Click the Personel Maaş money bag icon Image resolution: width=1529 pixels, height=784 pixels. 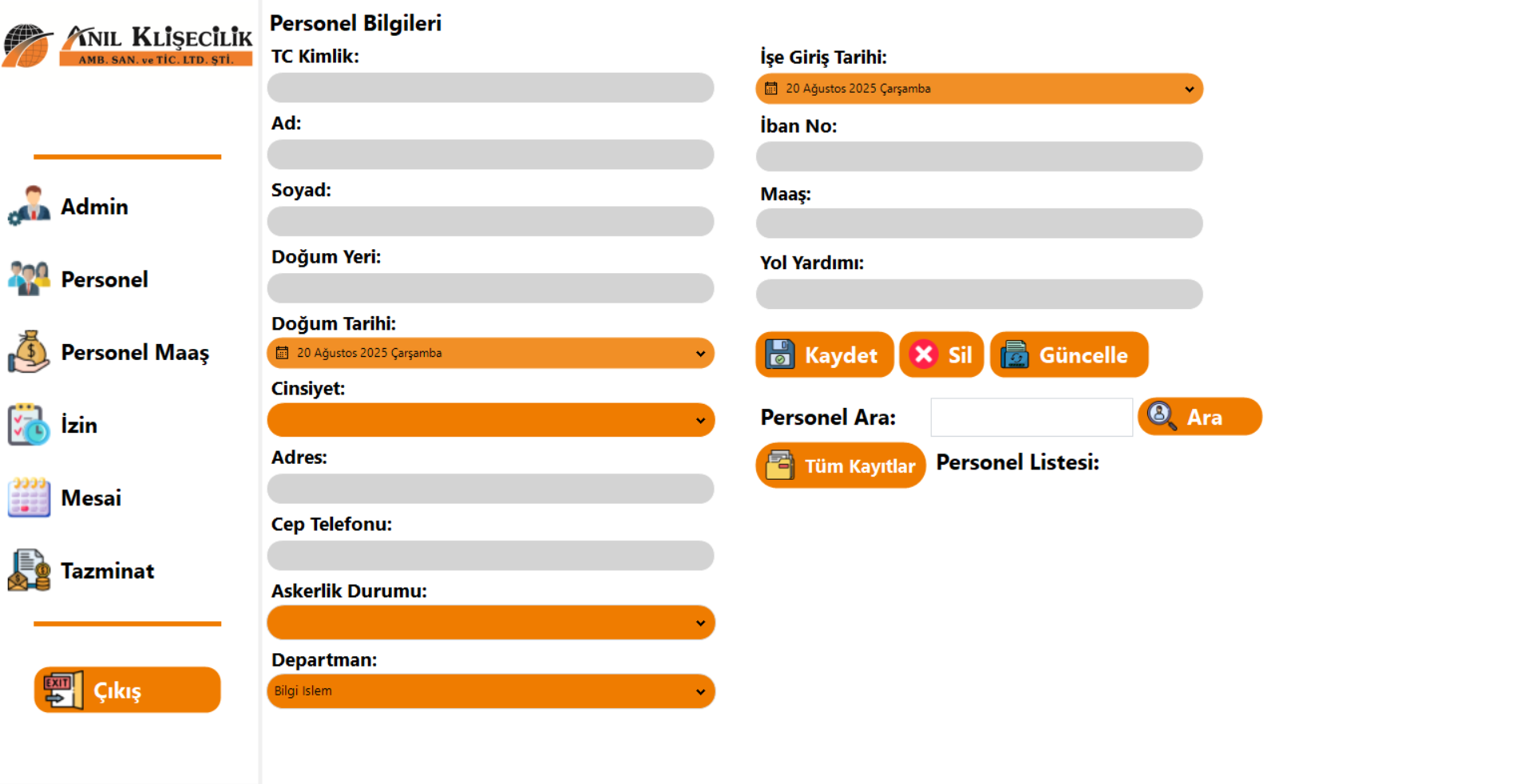click(29, 351)
